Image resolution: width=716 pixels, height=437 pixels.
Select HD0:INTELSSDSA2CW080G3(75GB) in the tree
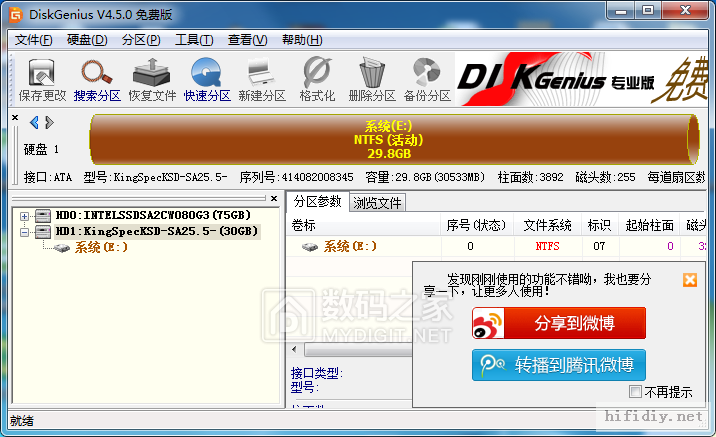coord(153,215)
